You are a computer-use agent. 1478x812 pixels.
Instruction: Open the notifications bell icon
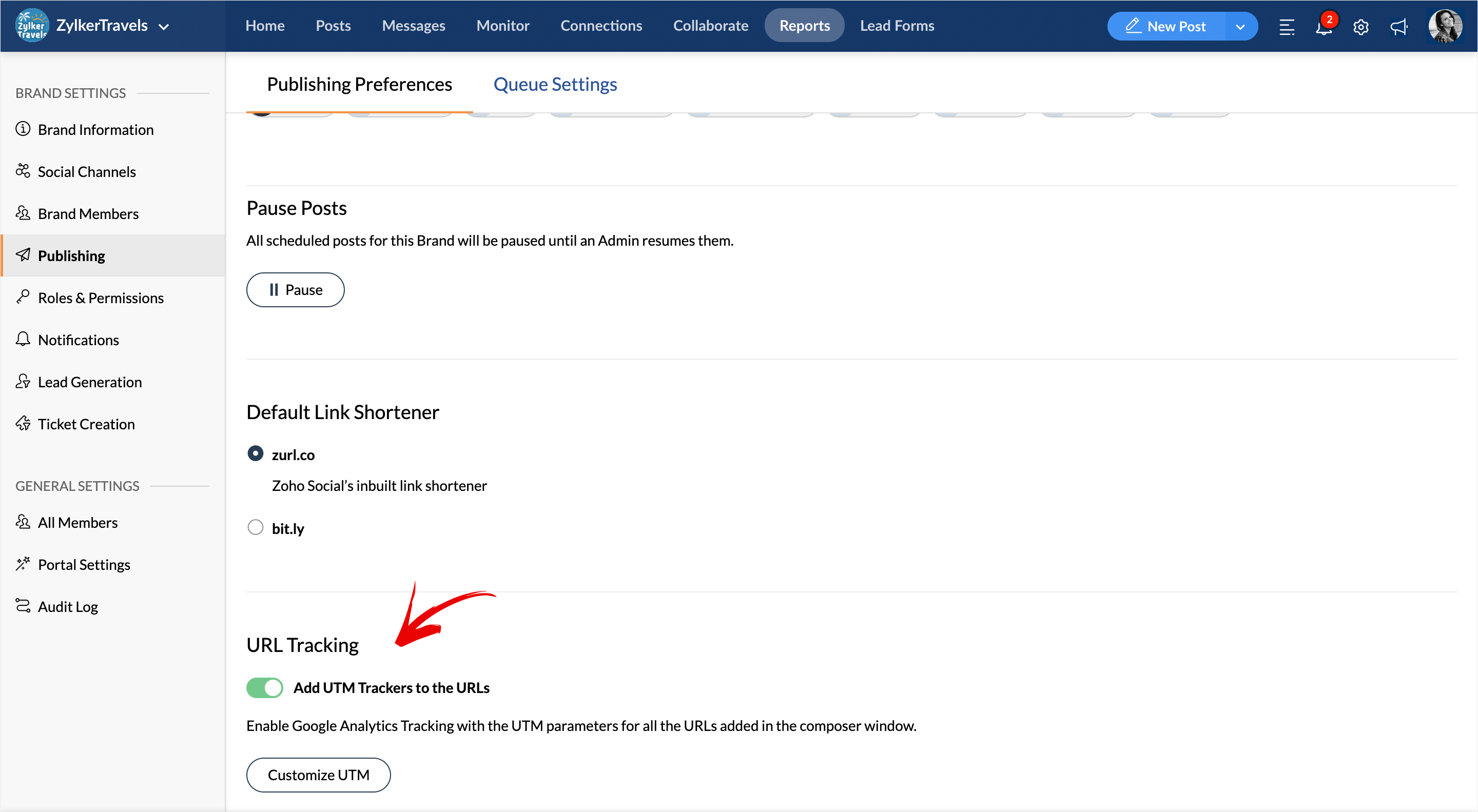coord(1323,26)
